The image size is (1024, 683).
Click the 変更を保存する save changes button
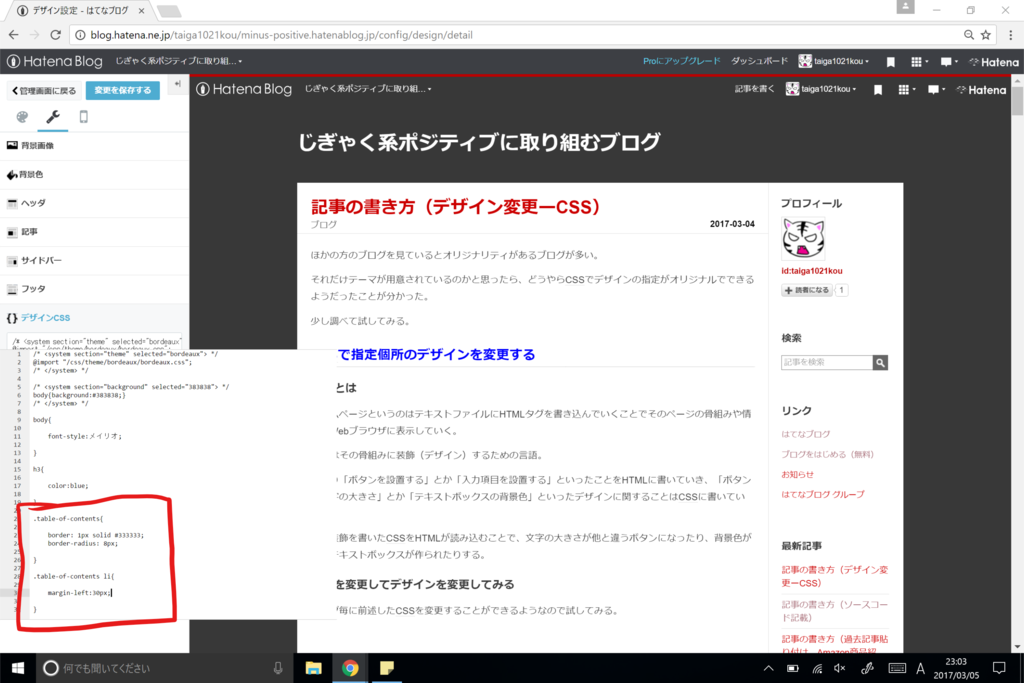[122, 89]
